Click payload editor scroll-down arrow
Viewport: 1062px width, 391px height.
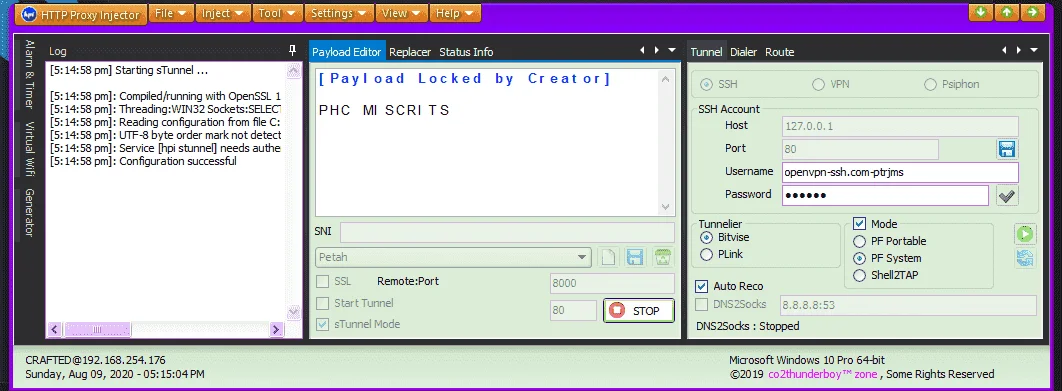pyautogui.click(x=665, y=207)
